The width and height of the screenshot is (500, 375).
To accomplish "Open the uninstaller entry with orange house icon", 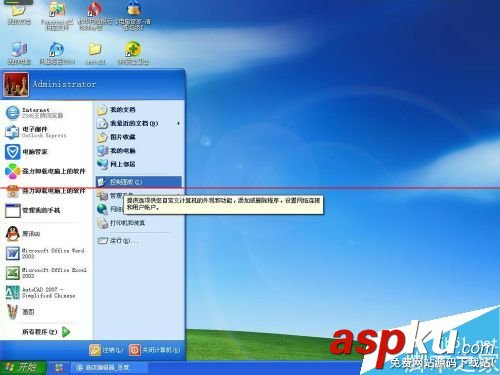I will click(x=46, y=191).
